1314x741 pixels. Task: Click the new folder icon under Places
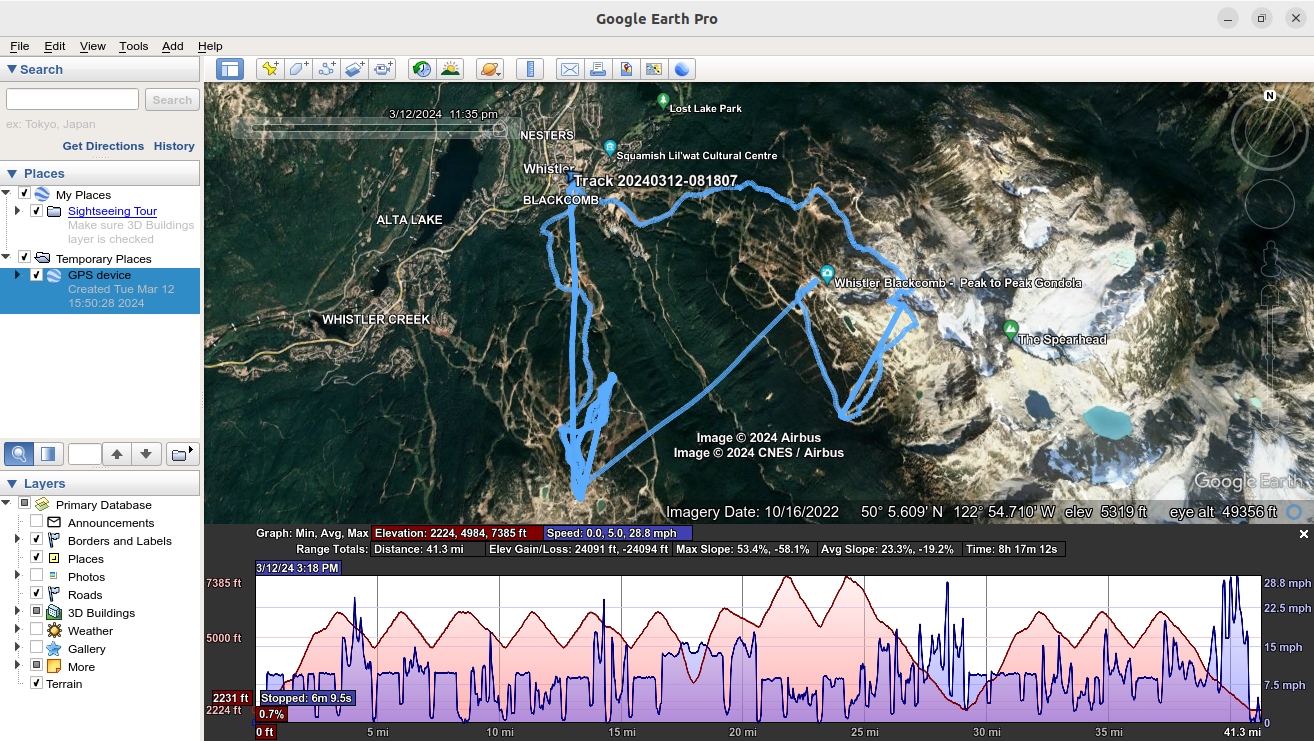(x=181, y=454)
